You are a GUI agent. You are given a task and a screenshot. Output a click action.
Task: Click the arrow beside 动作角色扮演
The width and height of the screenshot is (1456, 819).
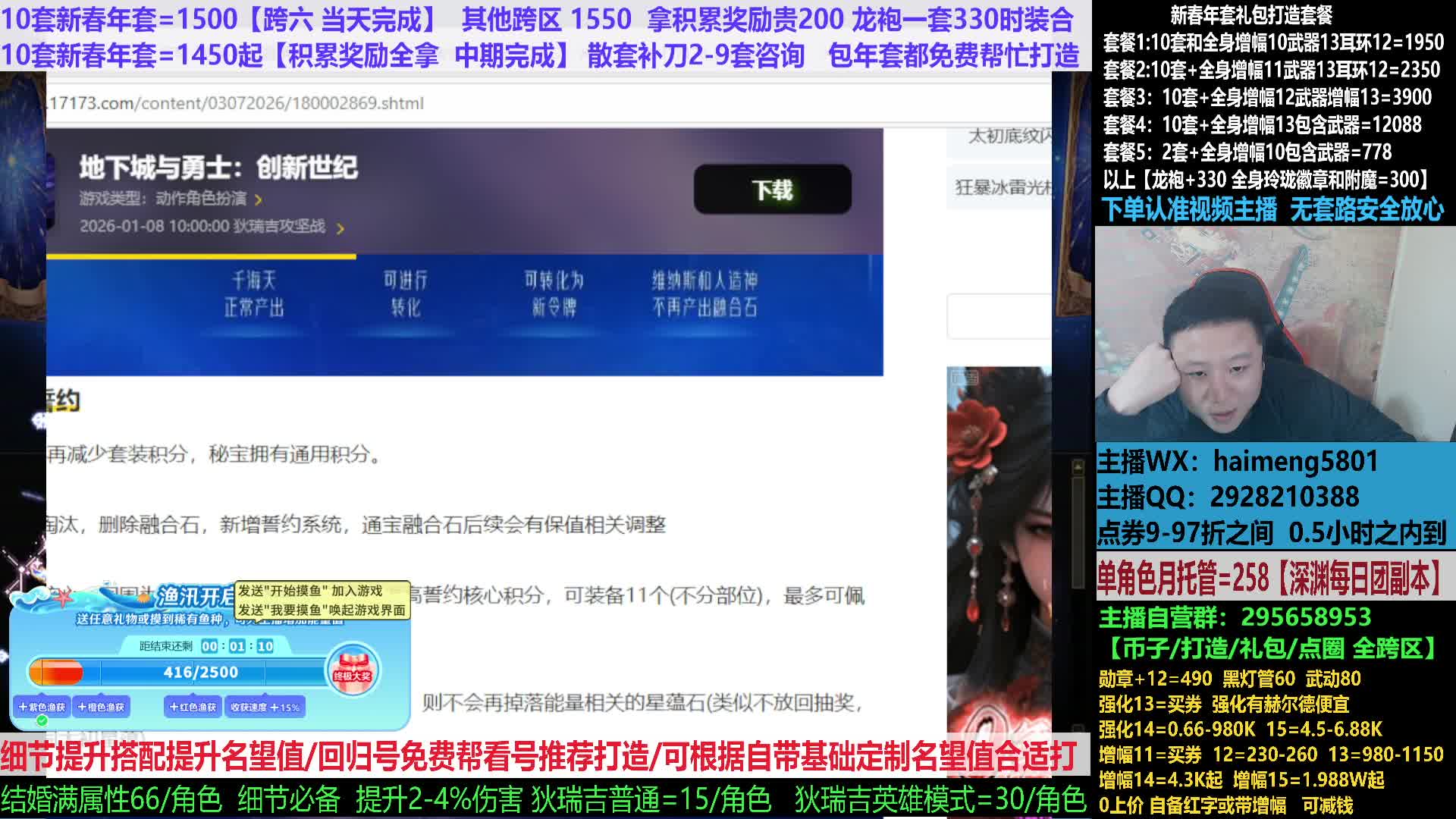(259, 200)
